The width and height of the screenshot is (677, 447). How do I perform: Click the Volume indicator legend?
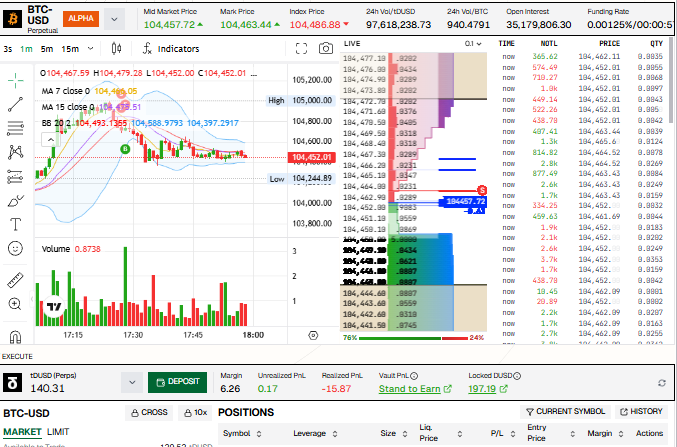(71, 249)
